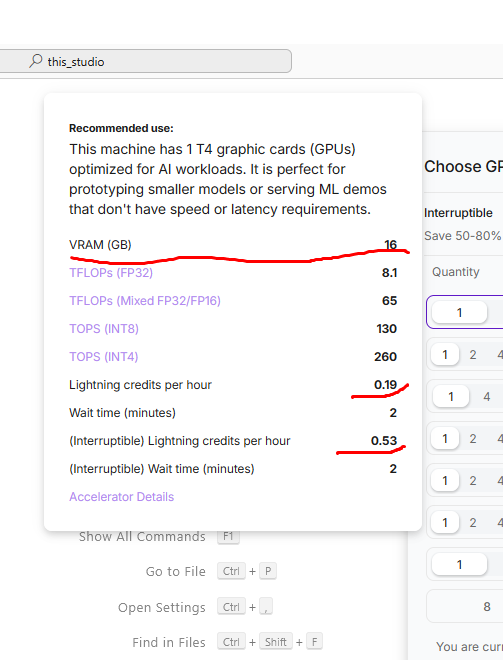Open the Accelerator Details link
503x660 pixels.
(121, 497)
